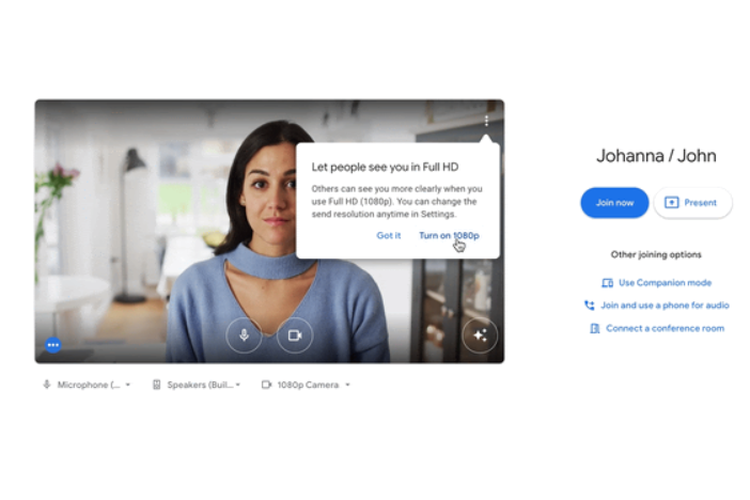This screenshot has height=500, width=750.
Task: Turn off the camera in the video preview
Action: pos(295,335)
